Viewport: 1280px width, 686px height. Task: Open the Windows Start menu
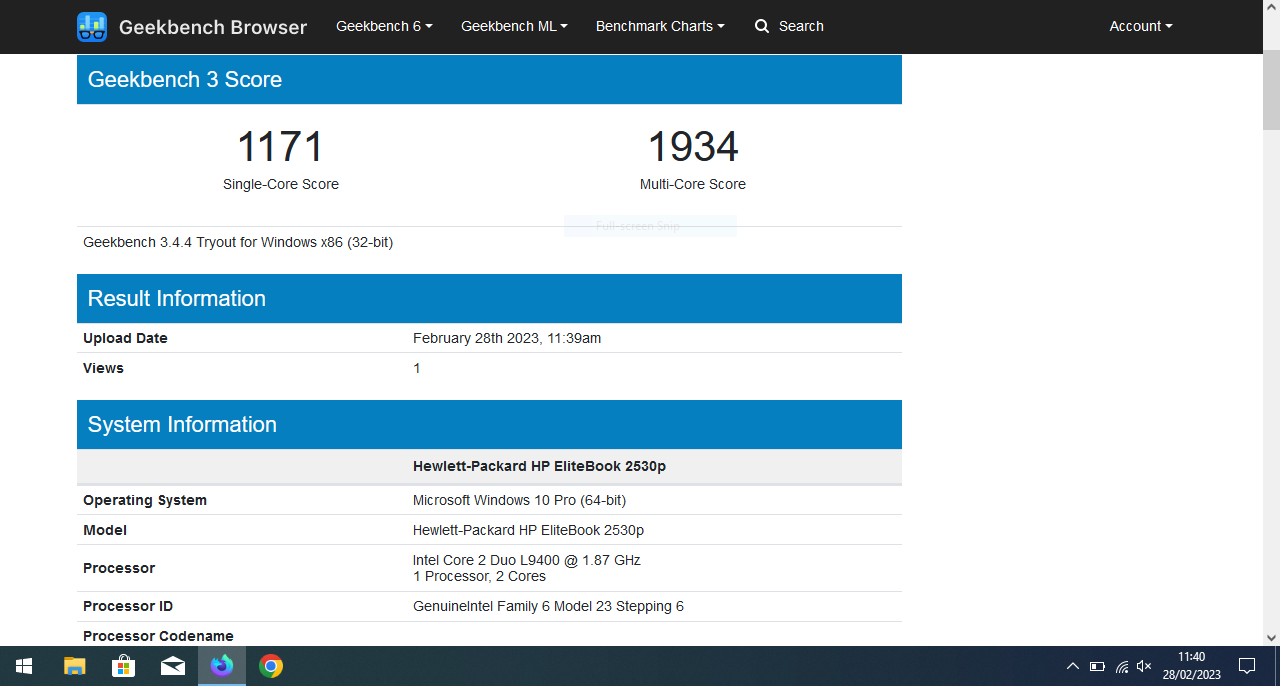pos(24,666)
